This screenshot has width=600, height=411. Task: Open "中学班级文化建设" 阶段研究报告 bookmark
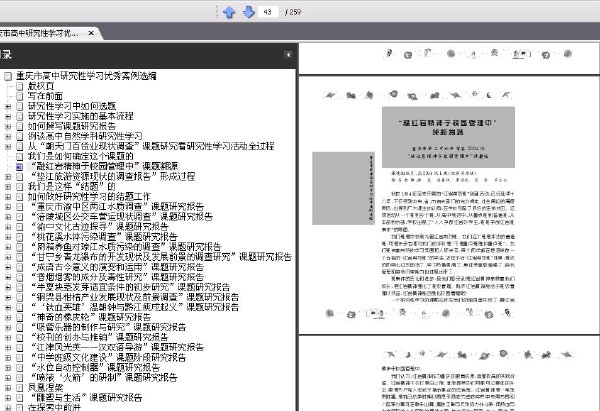[107, 357]
